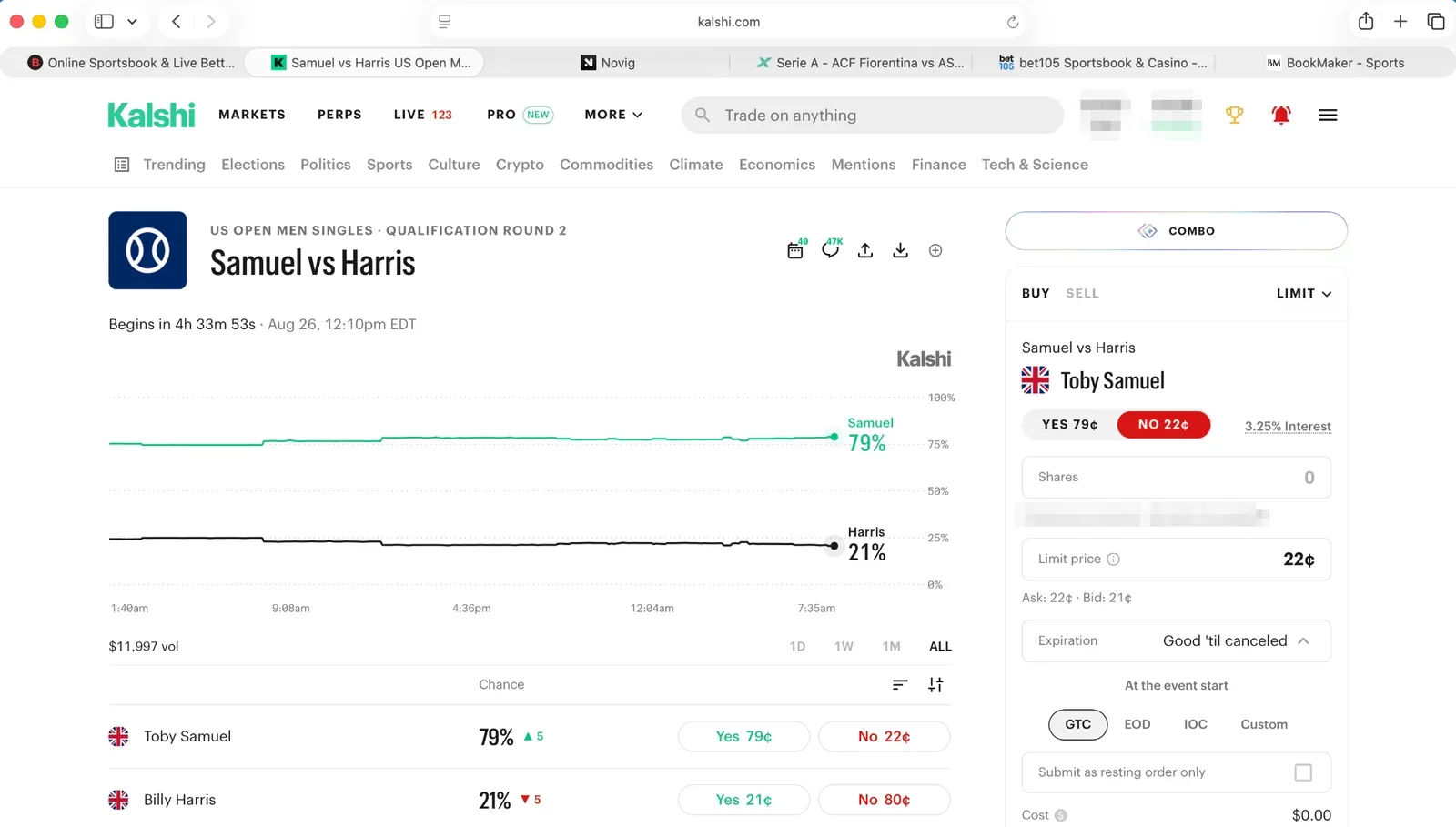This screenshot has width=1456, height=827.
Task: Open the LIVE 123 nav item
Action: pyautogui.click(x=423, y=115)
